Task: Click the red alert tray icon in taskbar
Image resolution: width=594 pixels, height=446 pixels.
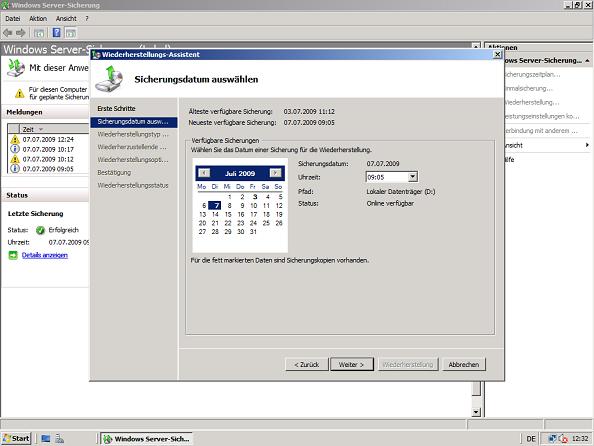Action: [x=563, y=438]
